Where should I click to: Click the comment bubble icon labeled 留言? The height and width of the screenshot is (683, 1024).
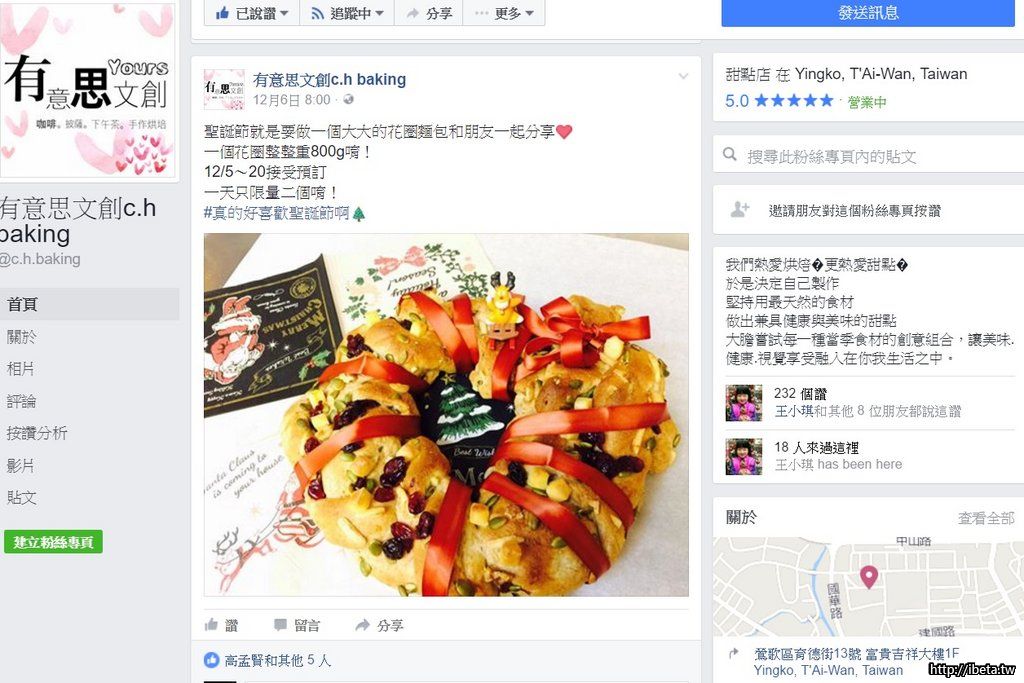point(280,625)
